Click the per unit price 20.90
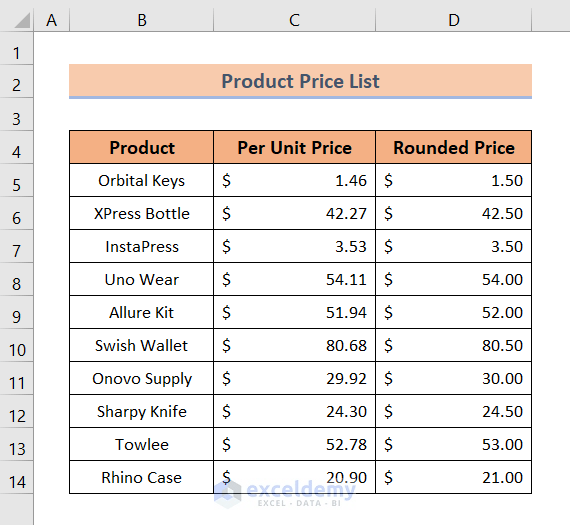 click(x=294, y=477)
